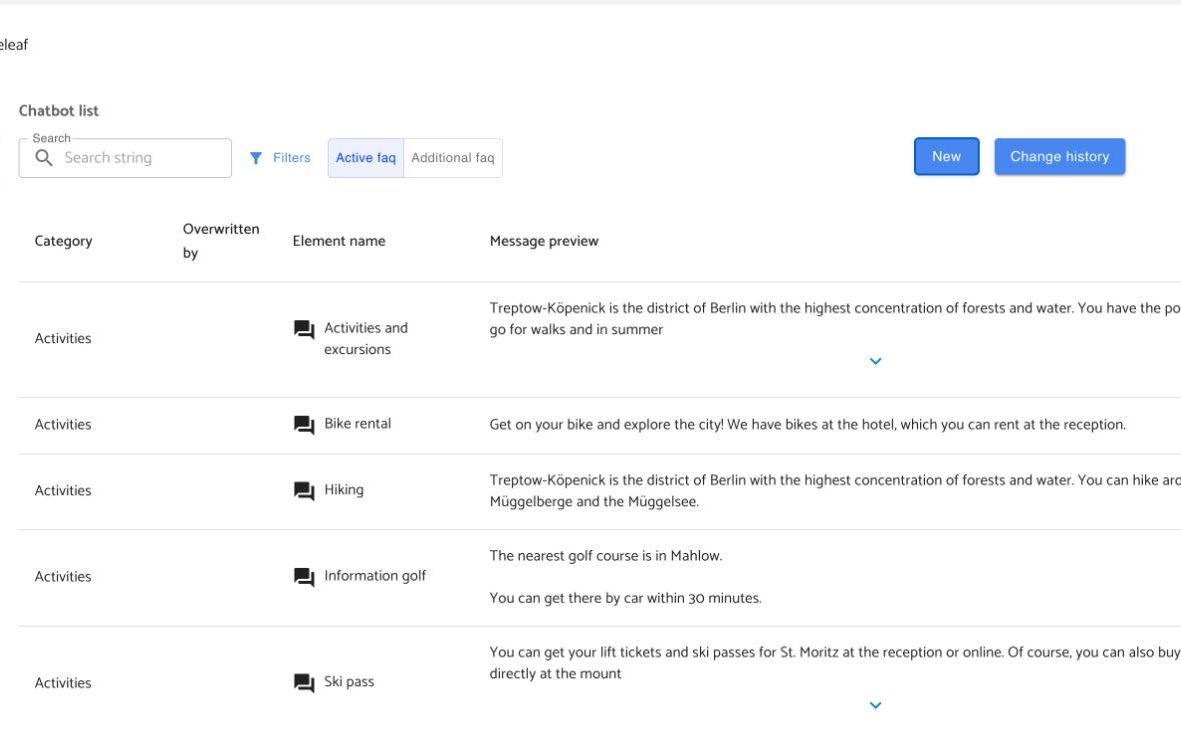Open the Filters options
This screenshot has width=1181, height=738.
(291, 158)
